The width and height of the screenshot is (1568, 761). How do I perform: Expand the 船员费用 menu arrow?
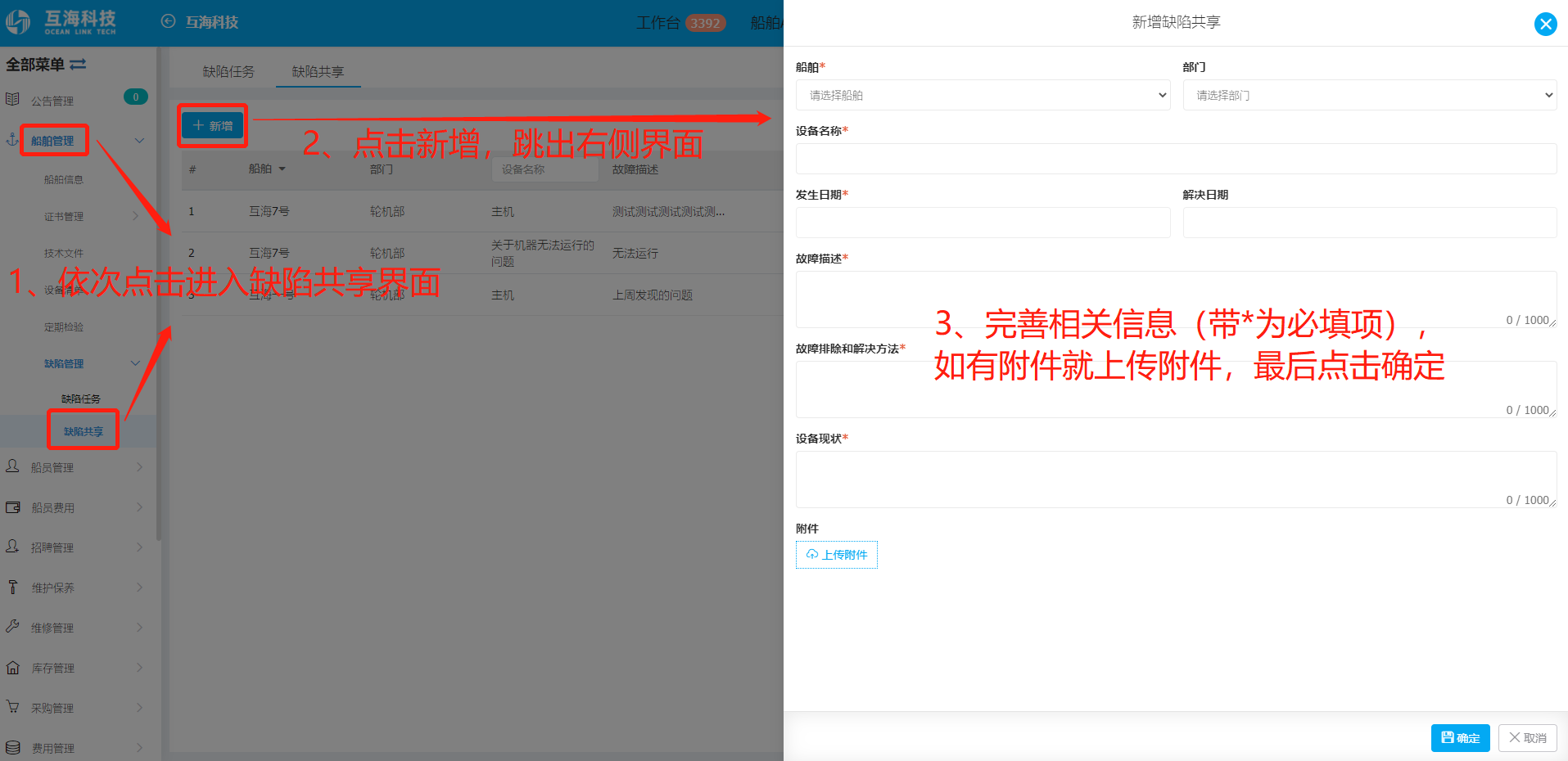point(139,507)
